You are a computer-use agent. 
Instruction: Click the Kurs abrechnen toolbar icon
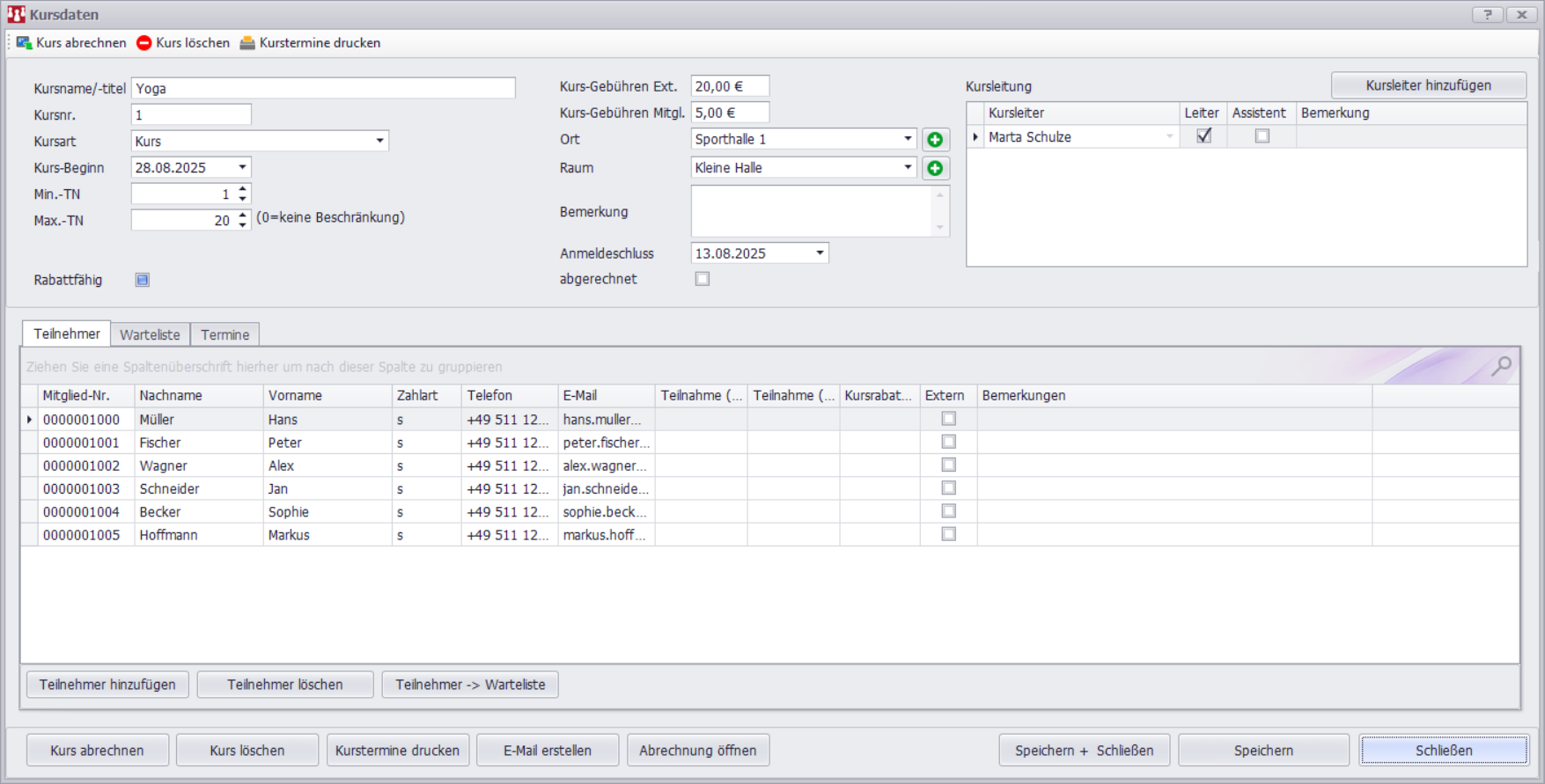tap(25, 42)
